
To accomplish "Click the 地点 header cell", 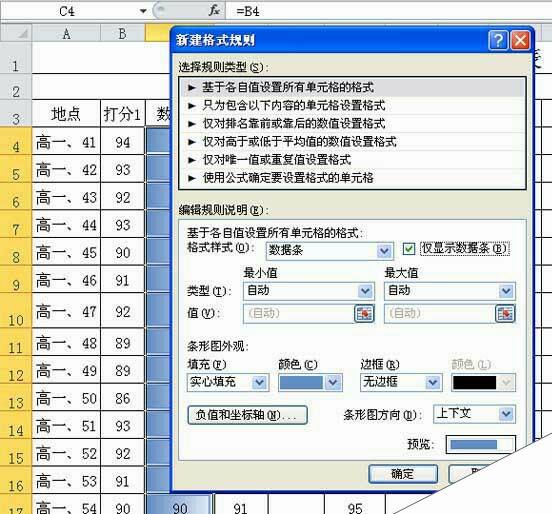I will pyautogui.click(x=66, y=114).
